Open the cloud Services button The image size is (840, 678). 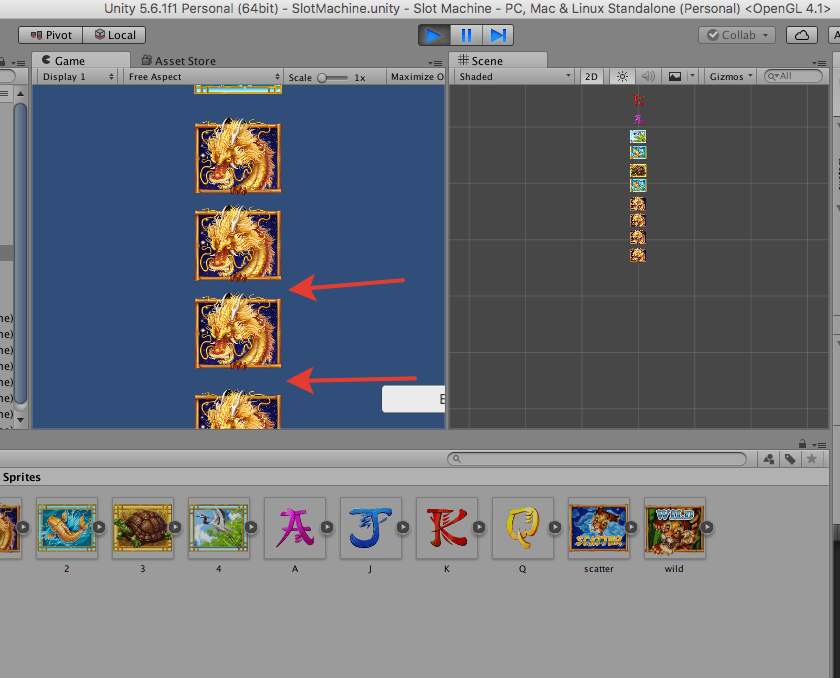(801, 35)
